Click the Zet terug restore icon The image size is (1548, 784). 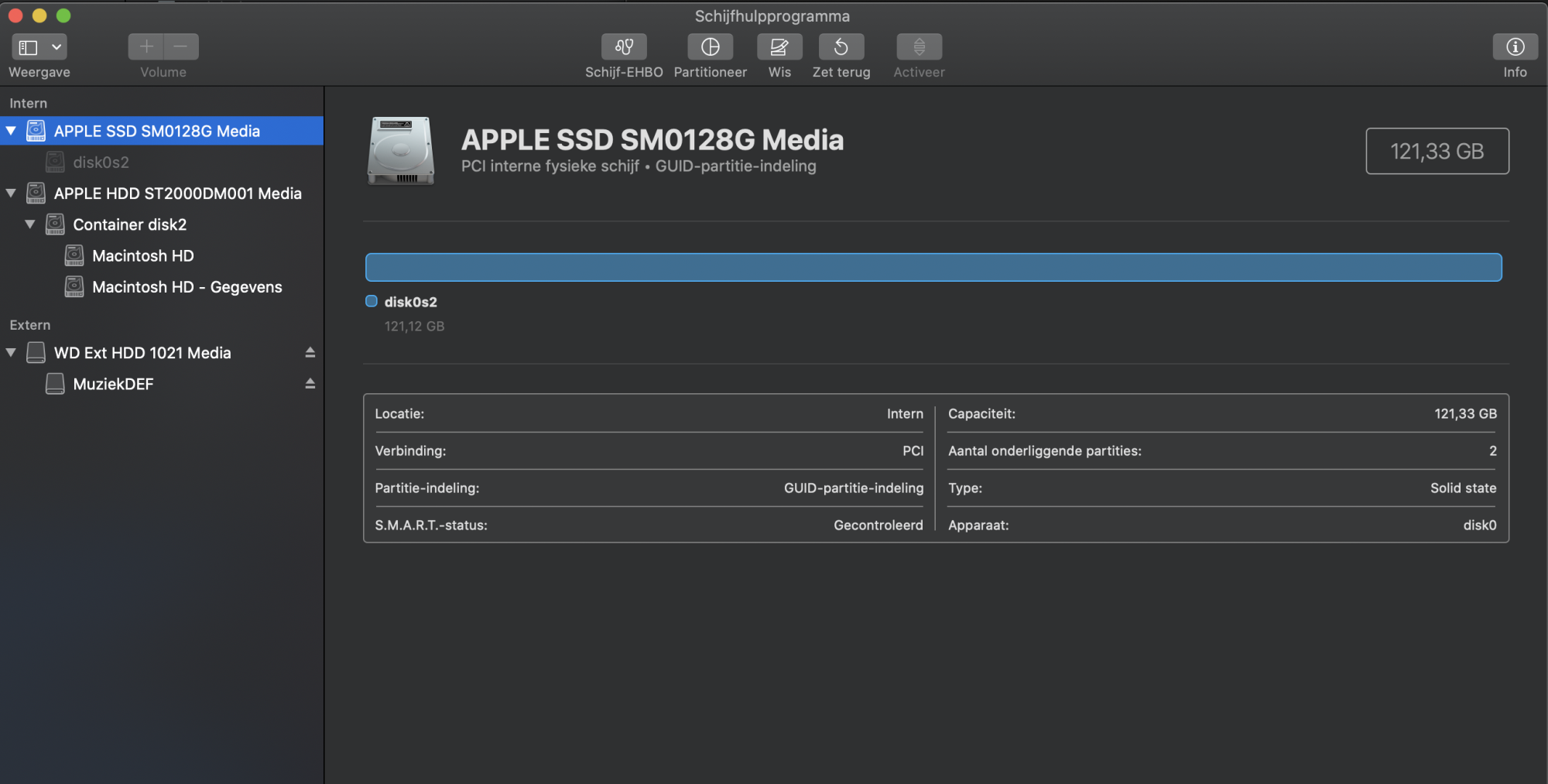click(841, 47)
